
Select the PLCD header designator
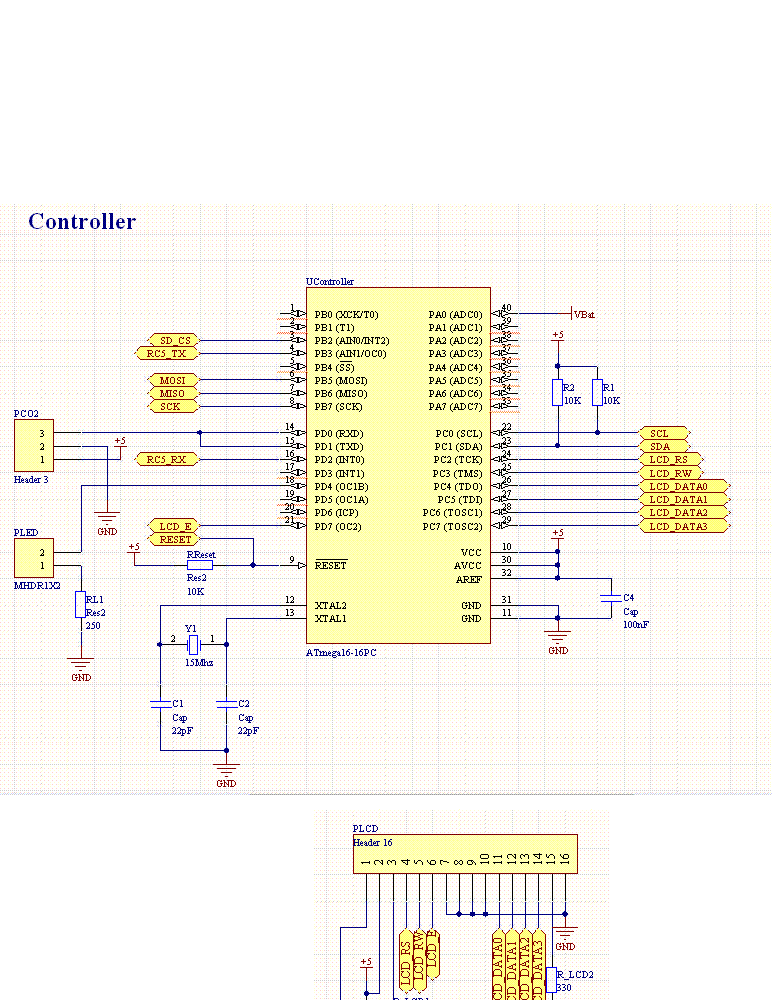tap(366, 828)
